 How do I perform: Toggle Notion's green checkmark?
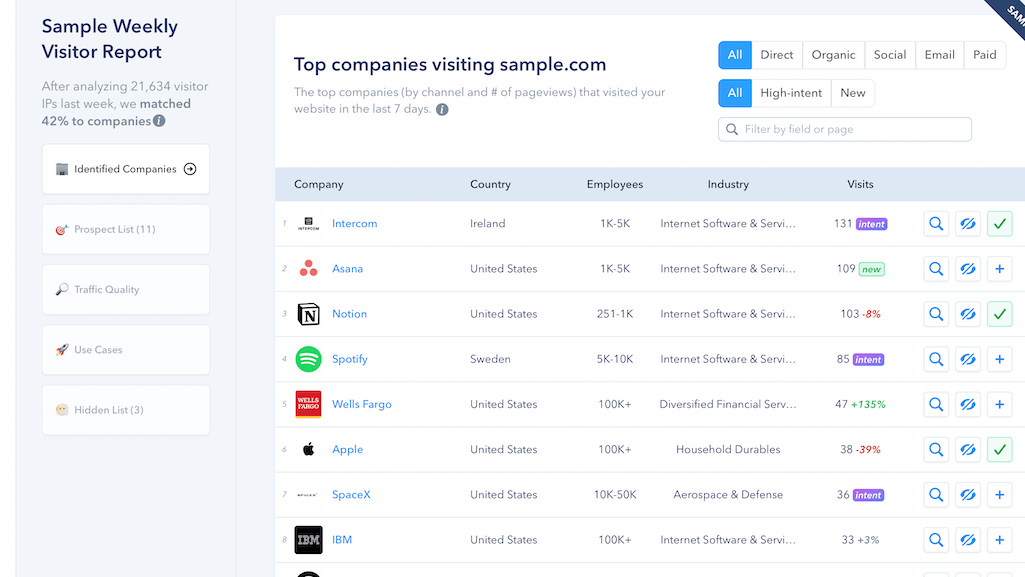[999, 313]
